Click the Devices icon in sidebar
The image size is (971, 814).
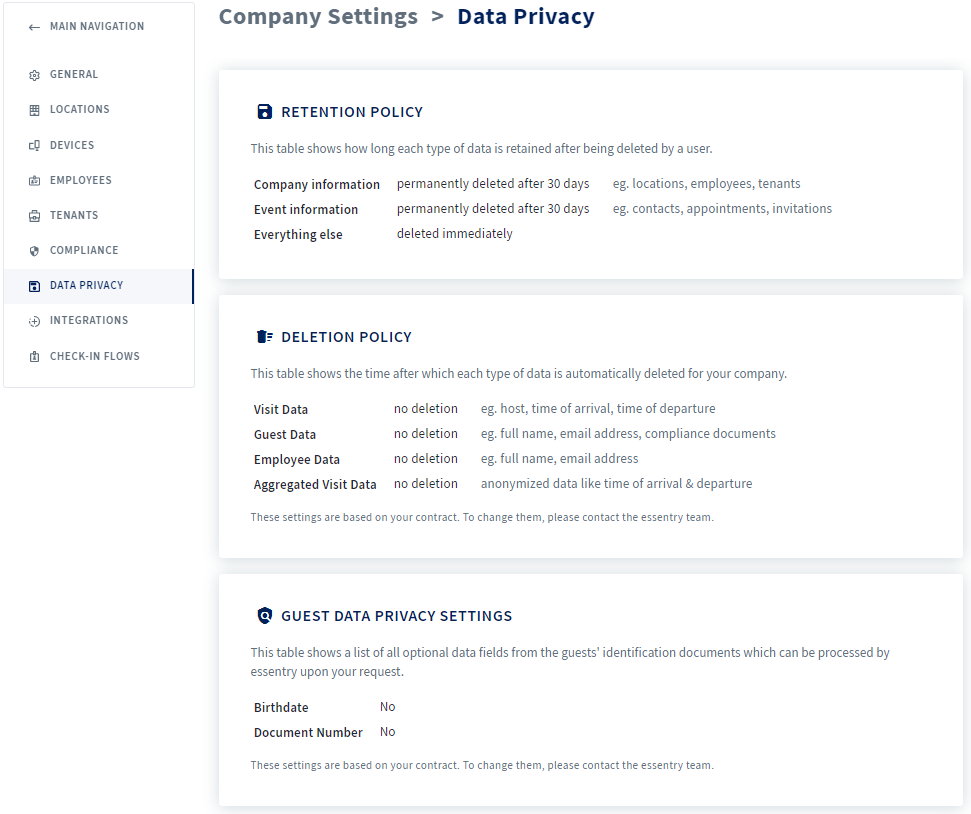click(34, 146)
